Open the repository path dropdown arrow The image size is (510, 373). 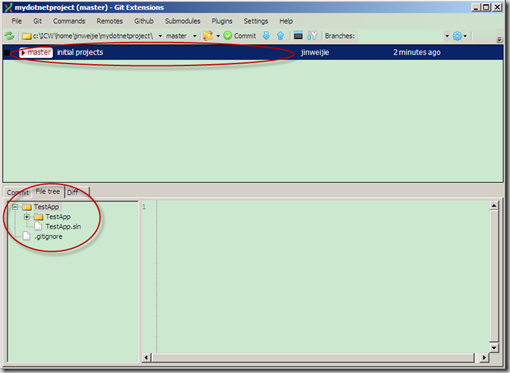click(160, 36)
